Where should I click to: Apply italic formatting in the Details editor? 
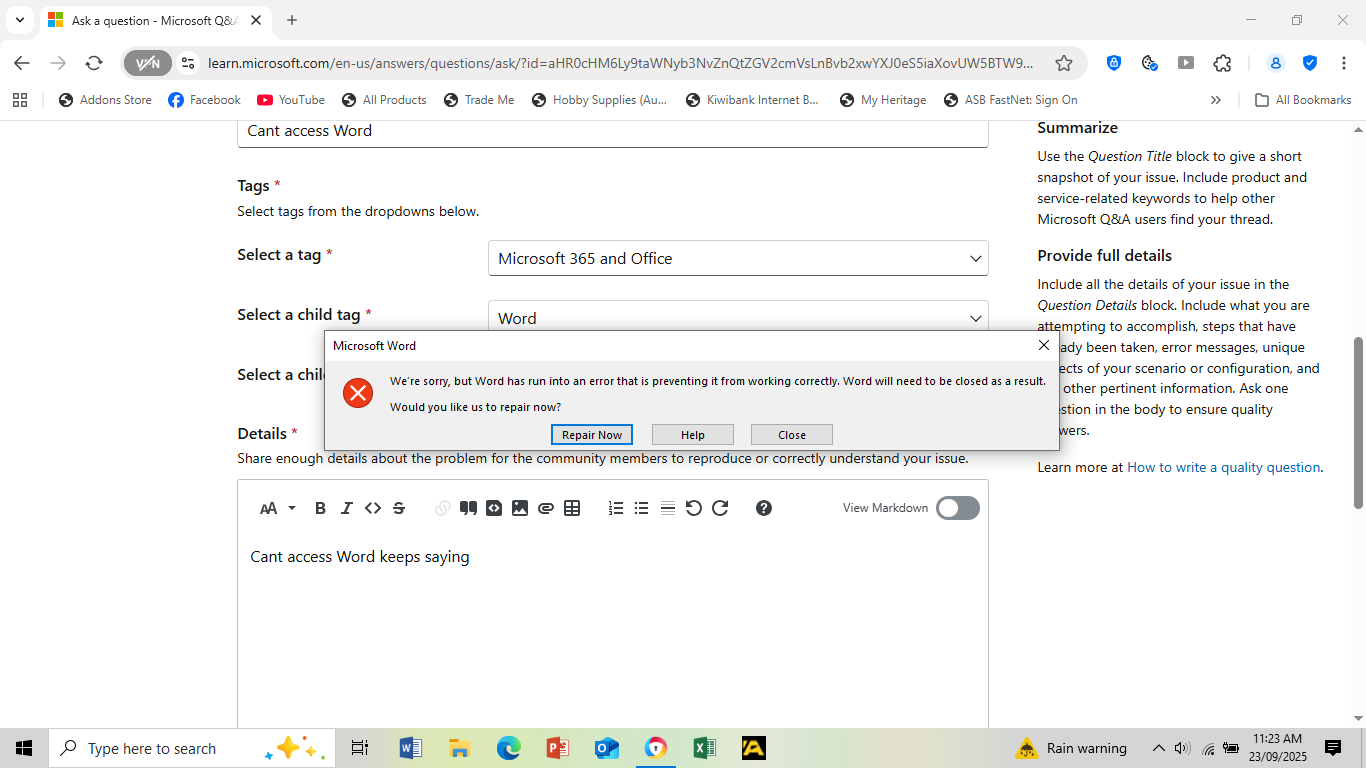[x=346, y=508]
